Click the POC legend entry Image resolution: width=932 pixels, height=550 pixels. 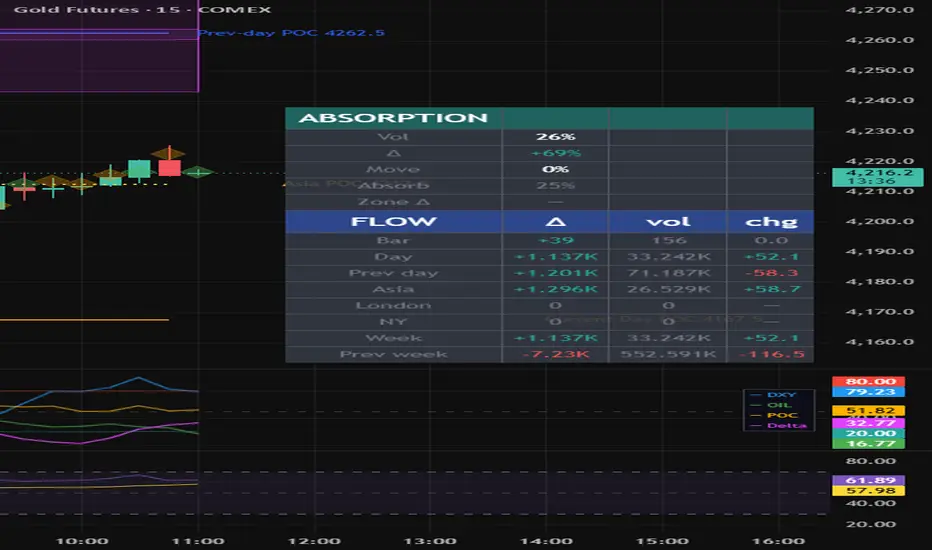(x=773, y=415)
